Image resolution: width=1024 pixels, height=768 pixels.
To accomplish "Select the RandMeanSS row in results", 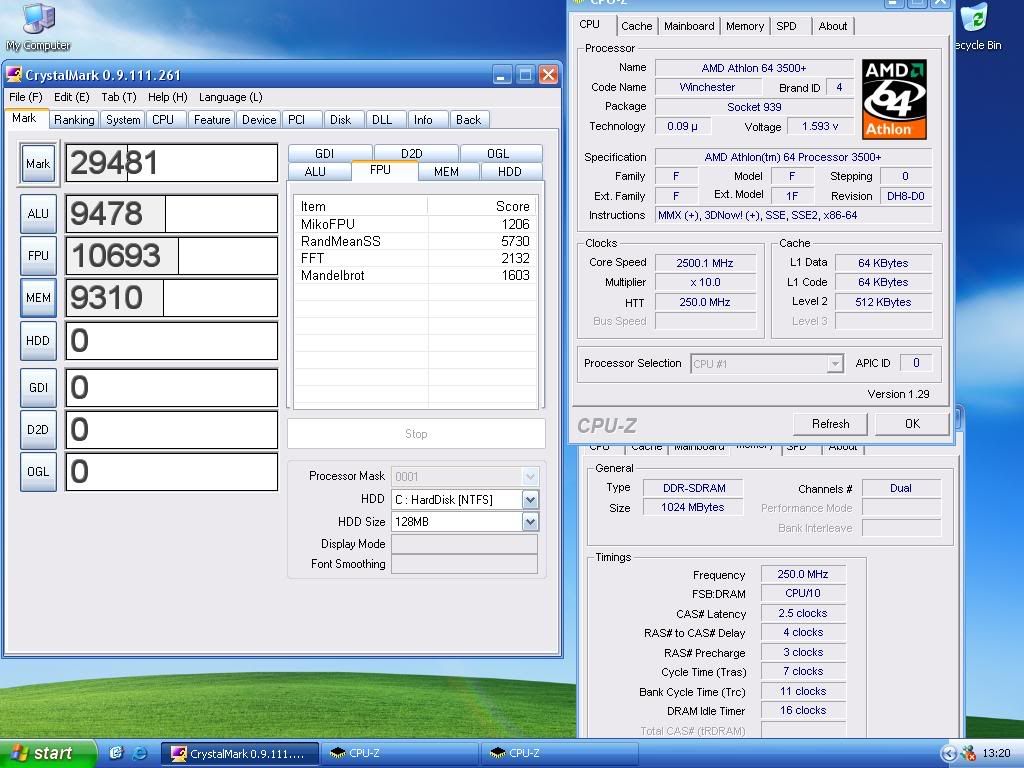I will (341, 241).
